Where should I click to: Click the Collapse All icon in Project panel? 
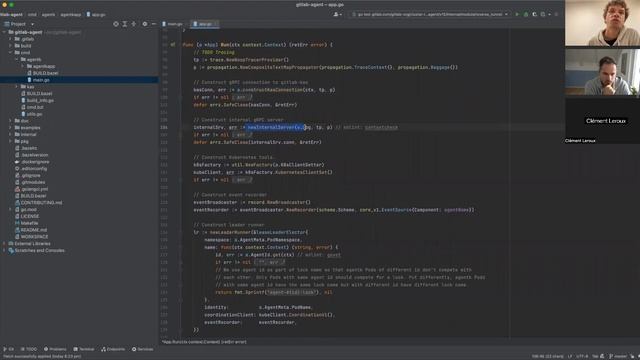134,24
